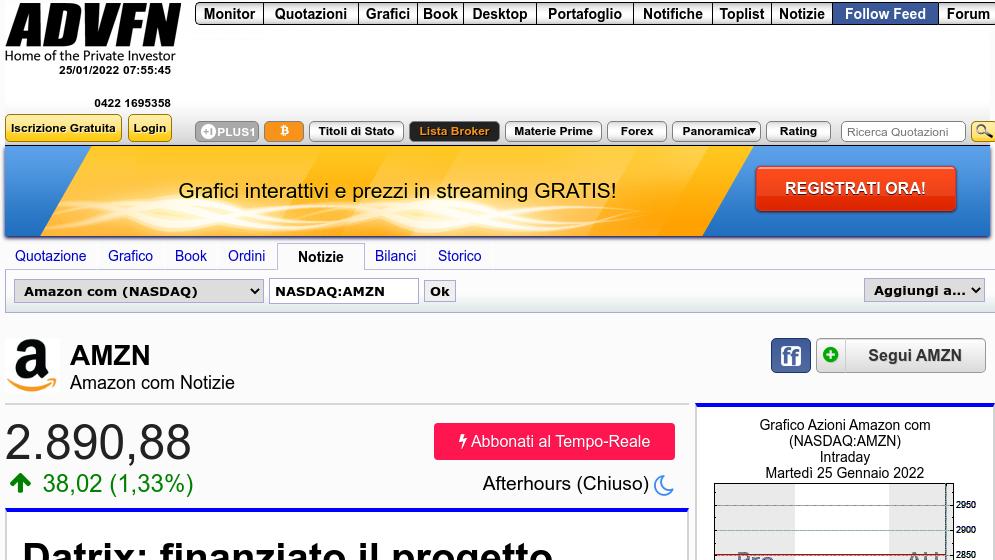
Task: Open the Lista Broker button
Action: [x=454, y=131]
